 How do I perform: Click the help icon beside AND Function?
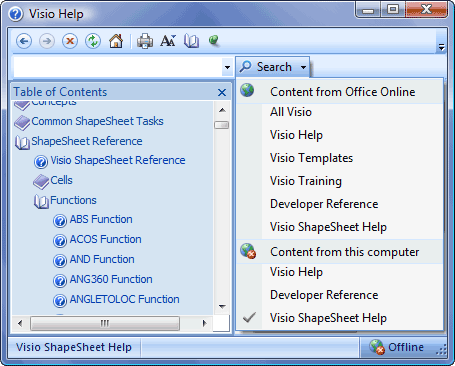[60, 261]
